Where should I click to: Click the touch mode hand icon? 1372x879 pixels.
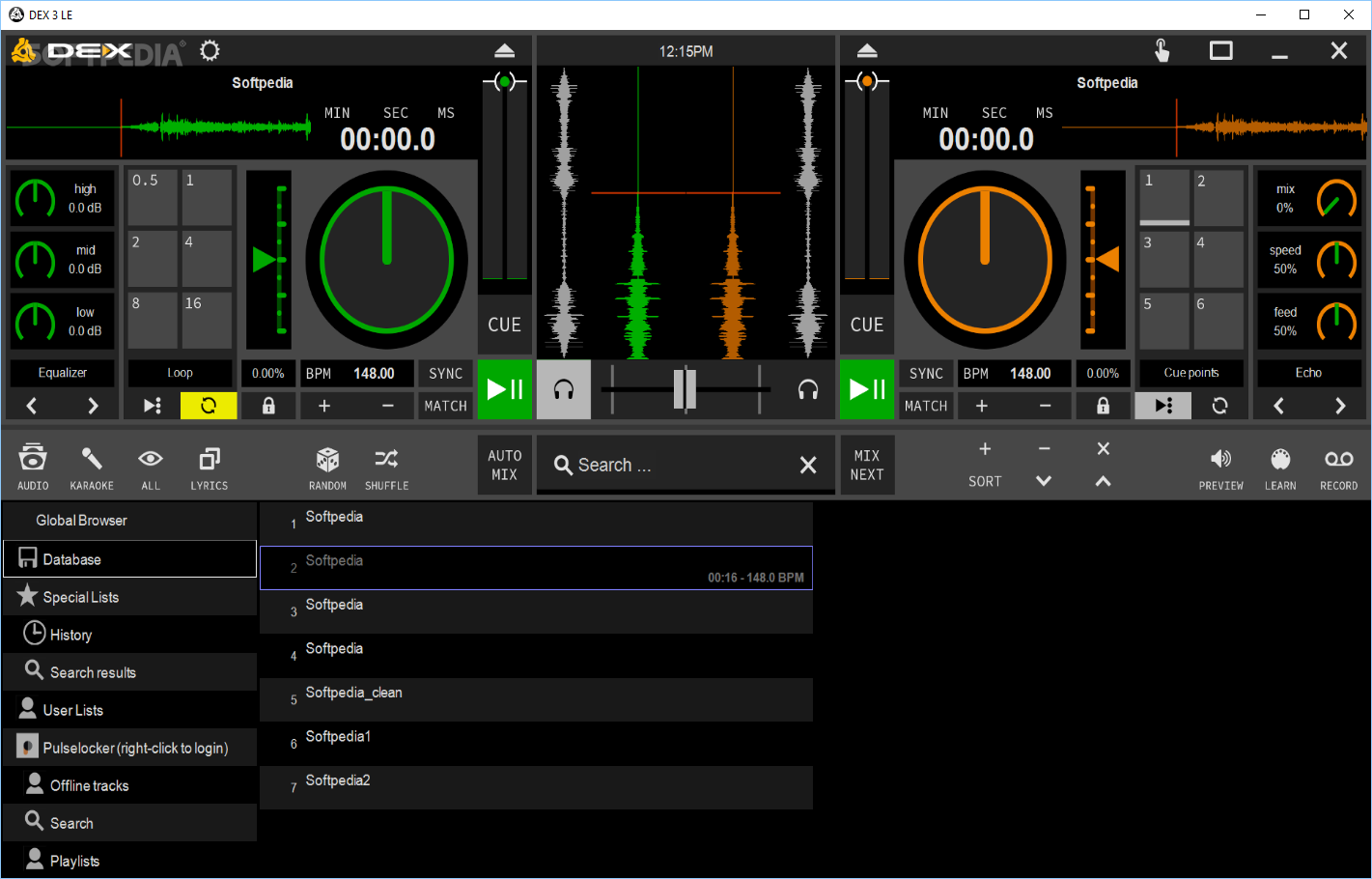point(1162,50)
